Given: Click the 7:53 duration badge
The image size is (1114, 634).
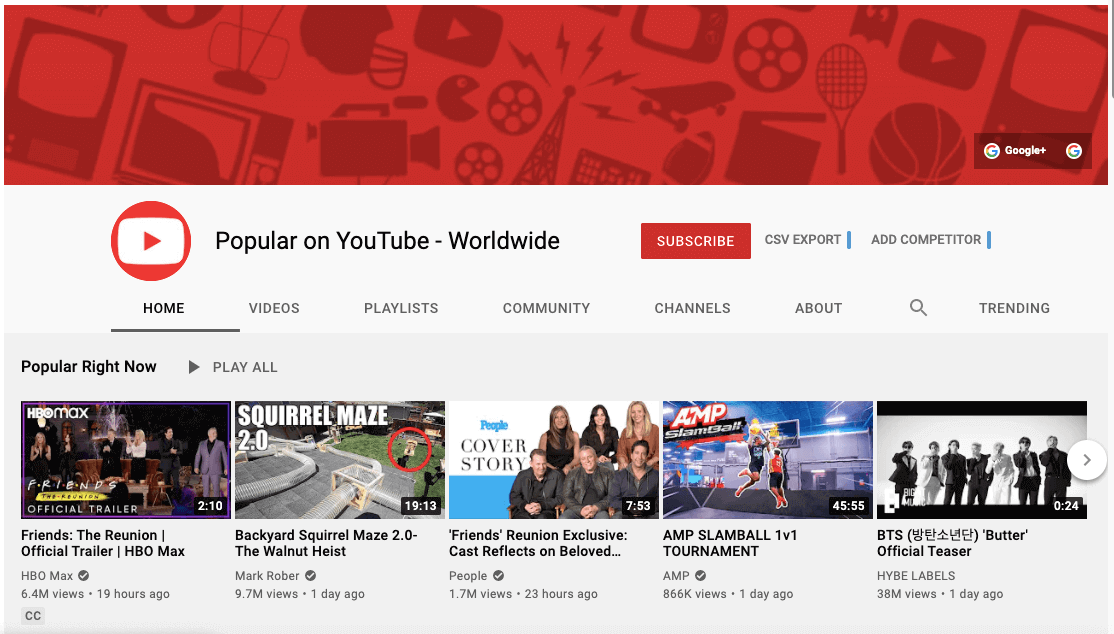Looking at the screenshot, I should (x=637, y=506).
